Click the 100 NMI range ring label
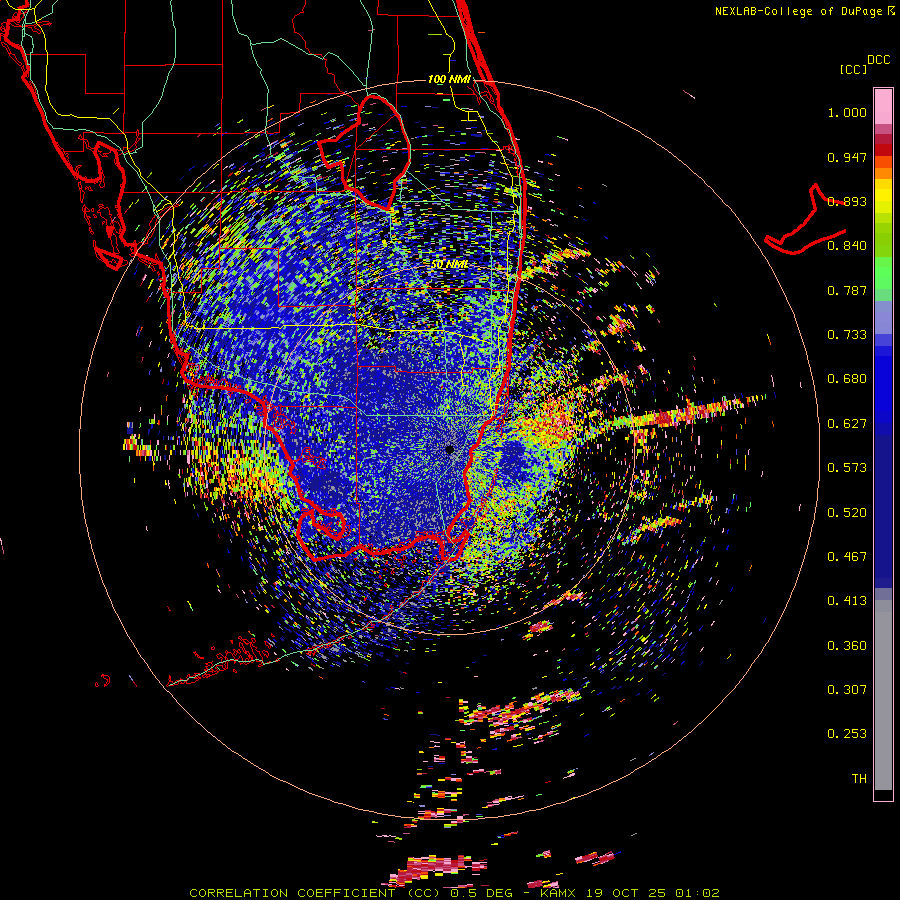900x900 pixels. coord(449,79)
